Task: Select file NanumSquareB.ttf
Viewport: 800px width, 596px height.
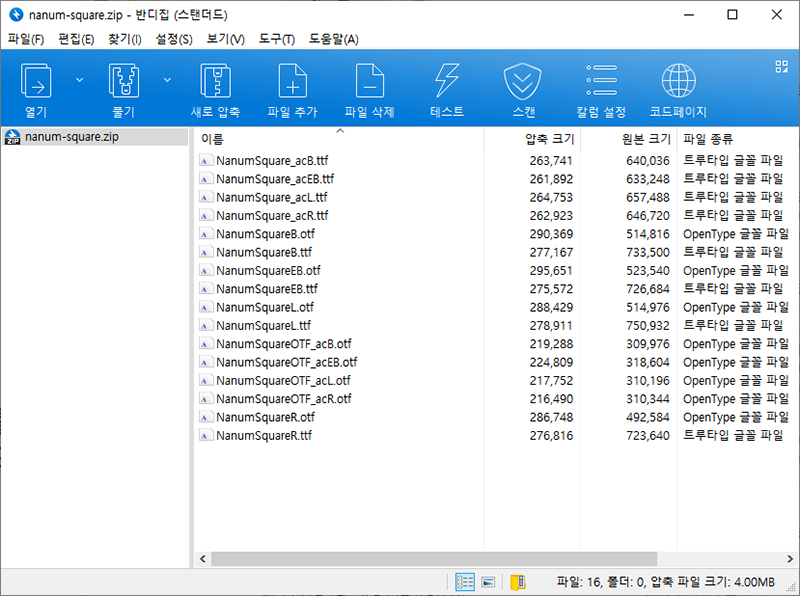Action: pyautogui.click(x=264, y=253)
